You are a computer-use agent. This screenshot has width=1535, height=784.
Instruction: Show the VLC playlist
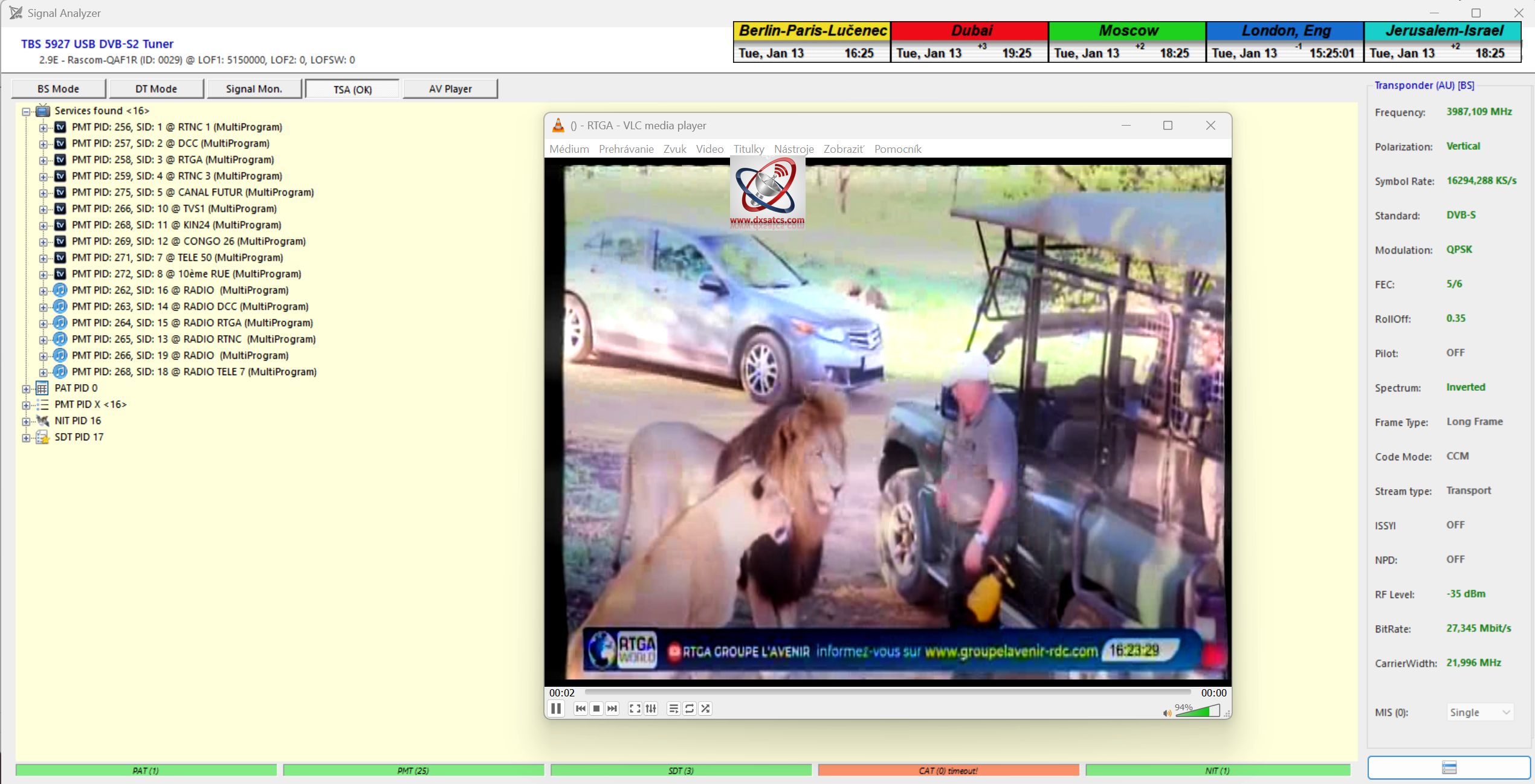tap(673, 708)
